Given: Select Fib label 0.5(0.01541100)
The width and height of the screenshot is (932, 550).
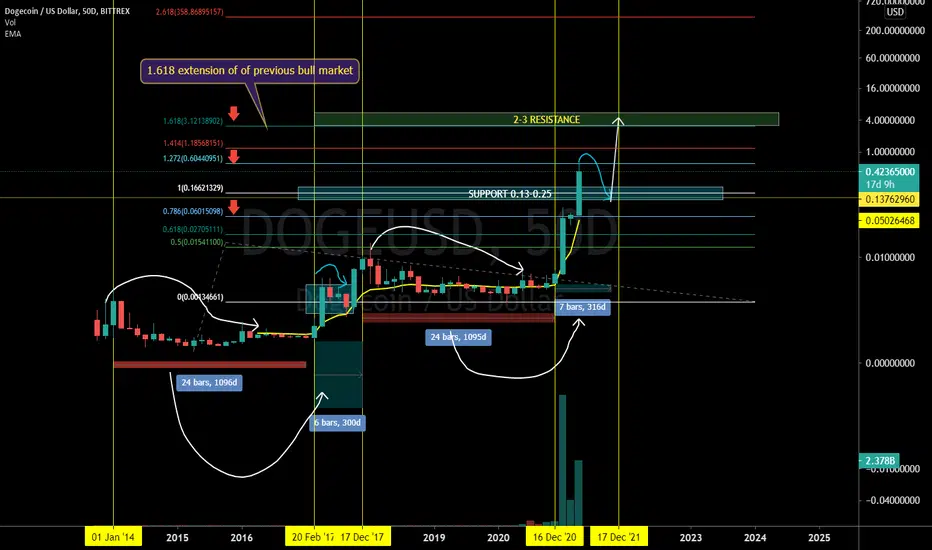Looking at the screenshot, I should pos(197,243).
